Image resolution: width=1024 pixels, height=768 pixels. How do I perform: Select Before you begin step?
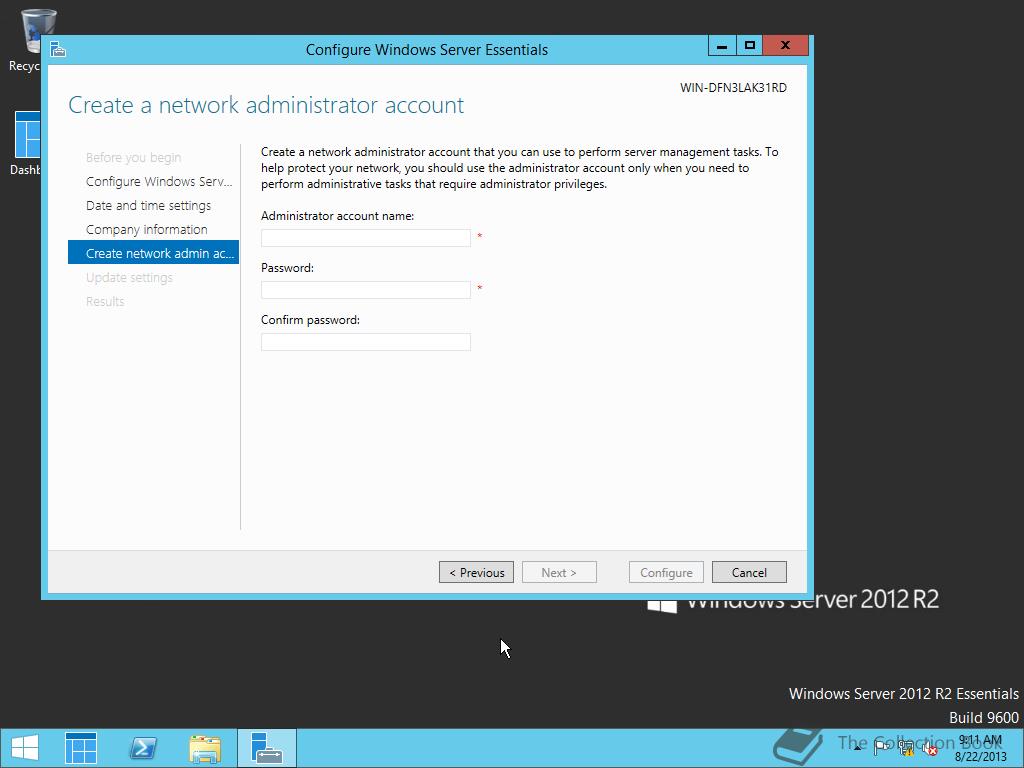point(133,157)
